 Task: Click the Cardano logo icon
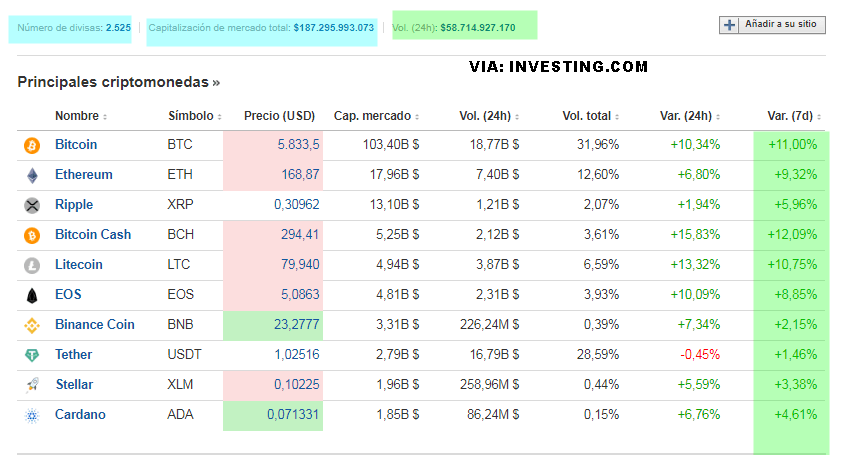(32, 415)
